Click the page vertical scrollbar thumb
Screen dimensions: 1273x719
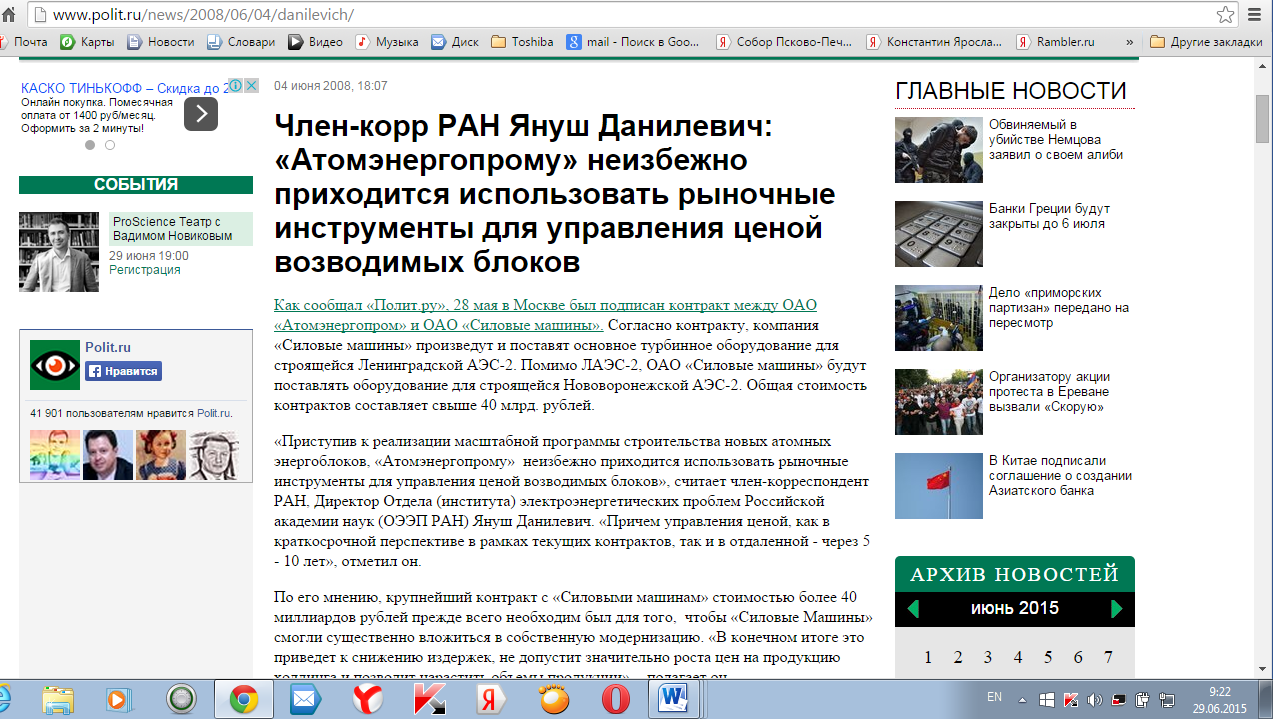pos(1262,121)
